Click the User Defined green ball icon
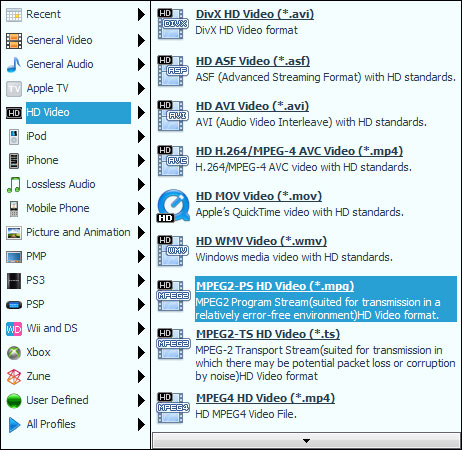The height and width of the screenshot is (450, 462). [x=14, y=400]
